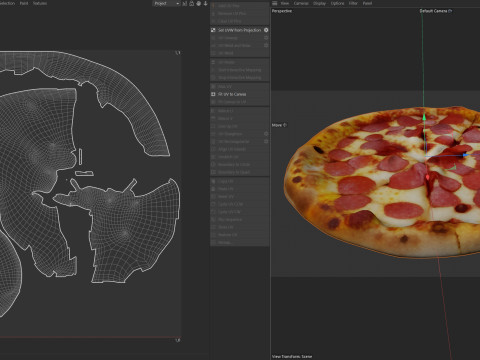Image resolution: width=480 pixels, height=360 pixels.
Task: Click the down arrow icon in the UV toolbar
Action: point(206,3)
